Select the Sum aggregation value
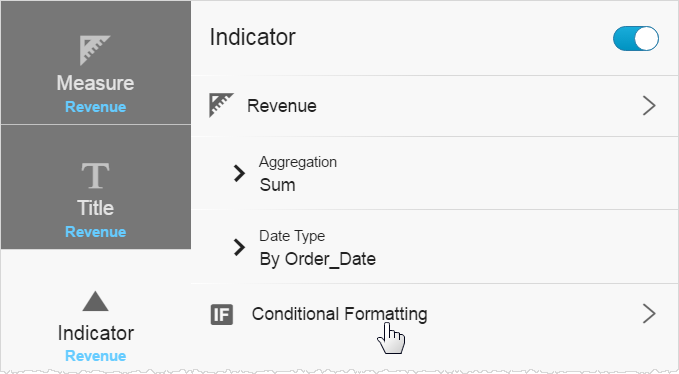Viewport: 679px width, 374px height. pyautogui.click(x=278, y=185)
